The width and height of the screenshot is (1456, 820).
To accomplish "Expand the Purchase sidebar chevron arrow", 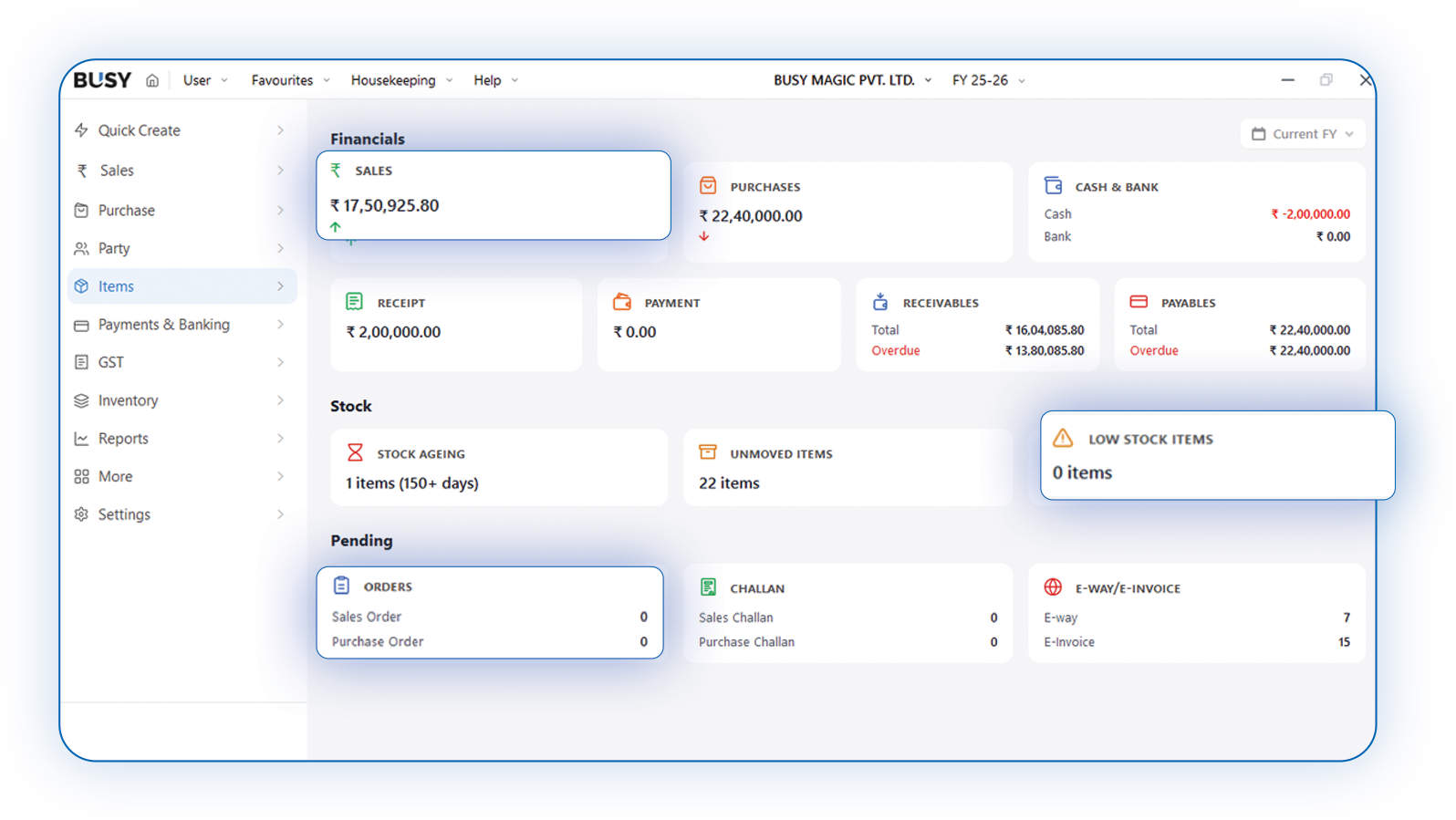I will coord(280,210).
